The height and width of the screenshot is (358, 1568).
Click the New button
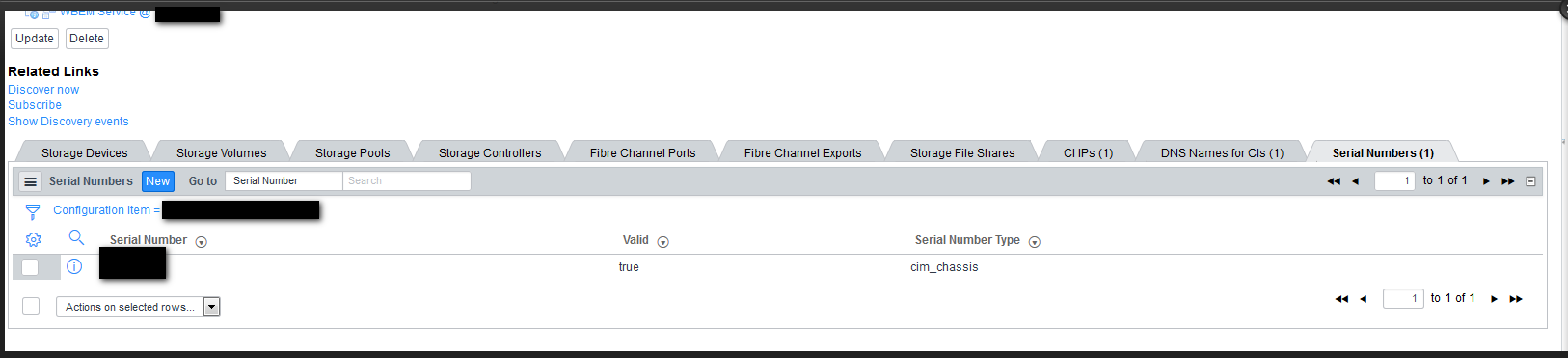[158, 181]
